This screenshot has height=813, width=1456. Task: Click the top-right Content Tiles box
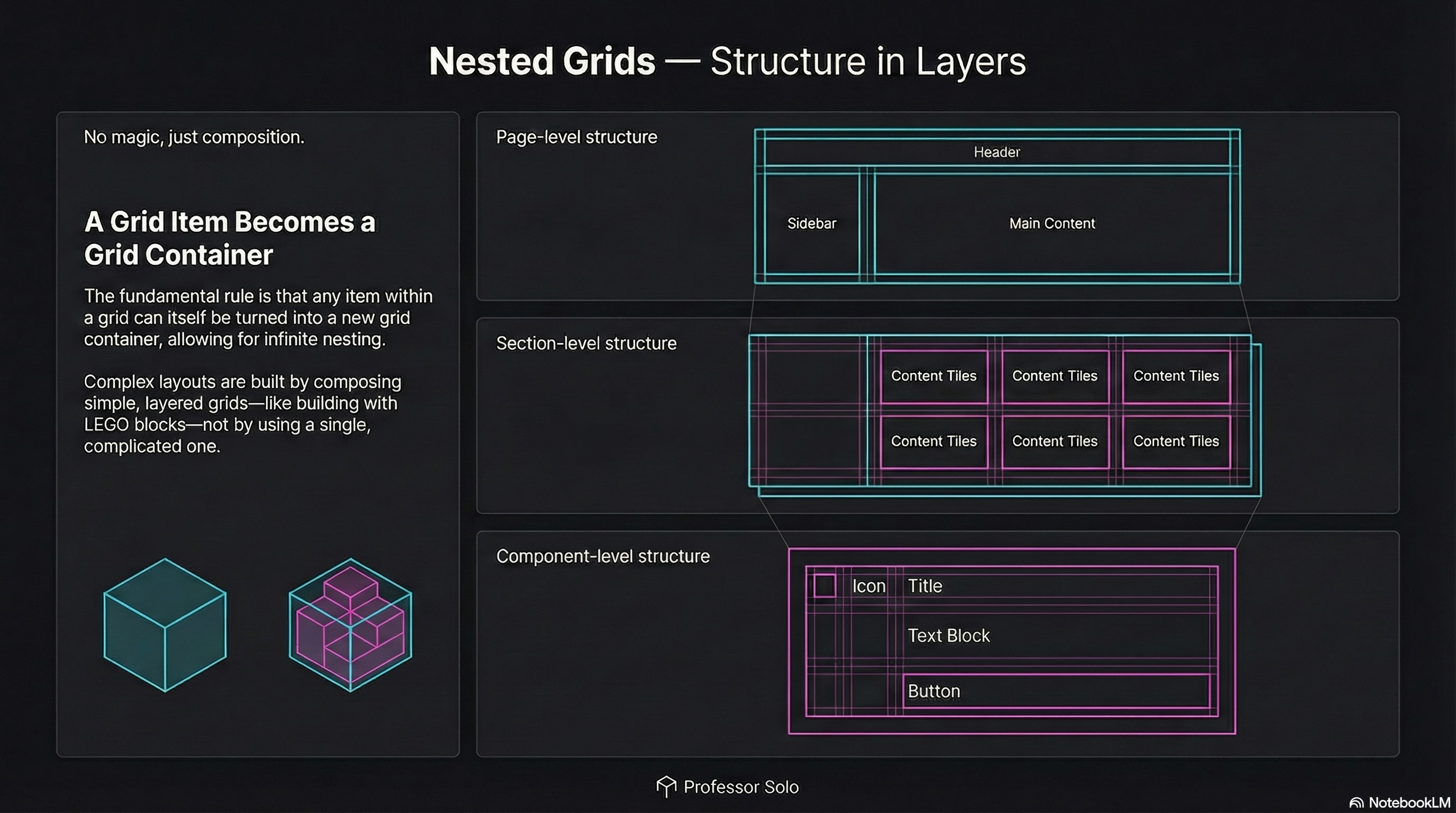1176,376
